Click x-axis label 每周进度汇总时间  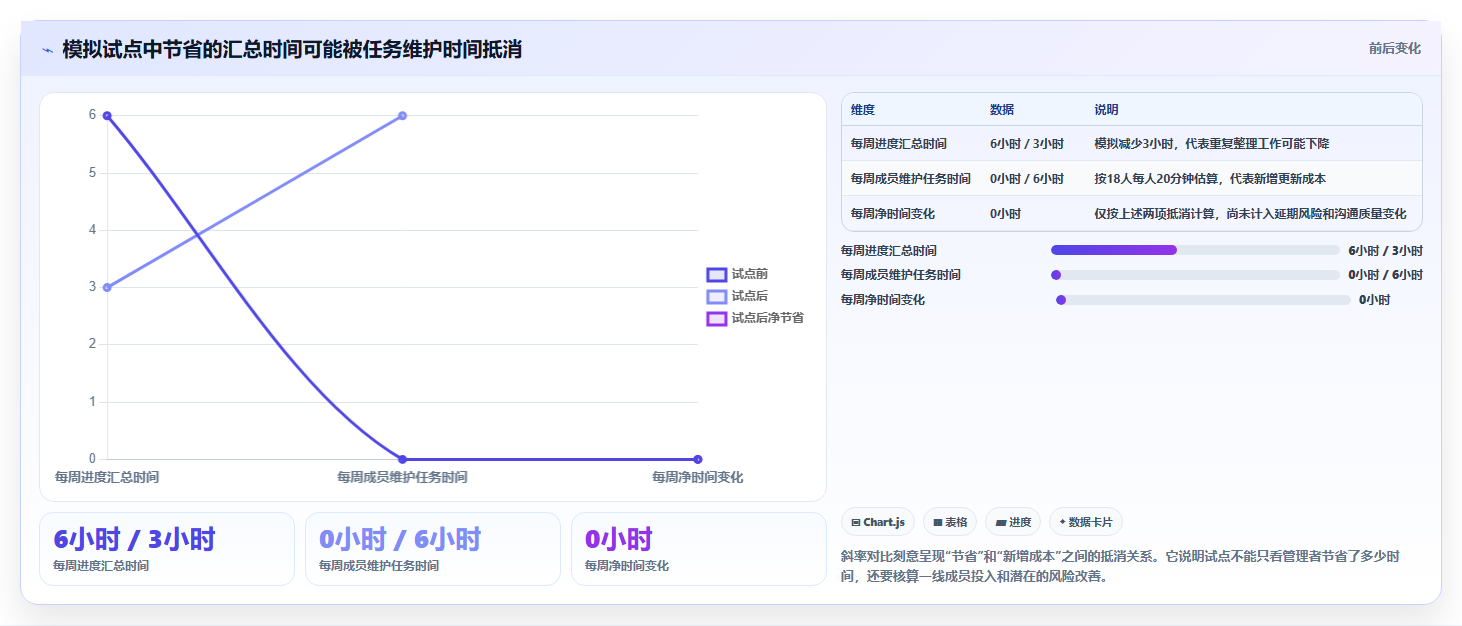tap(107, 478)
